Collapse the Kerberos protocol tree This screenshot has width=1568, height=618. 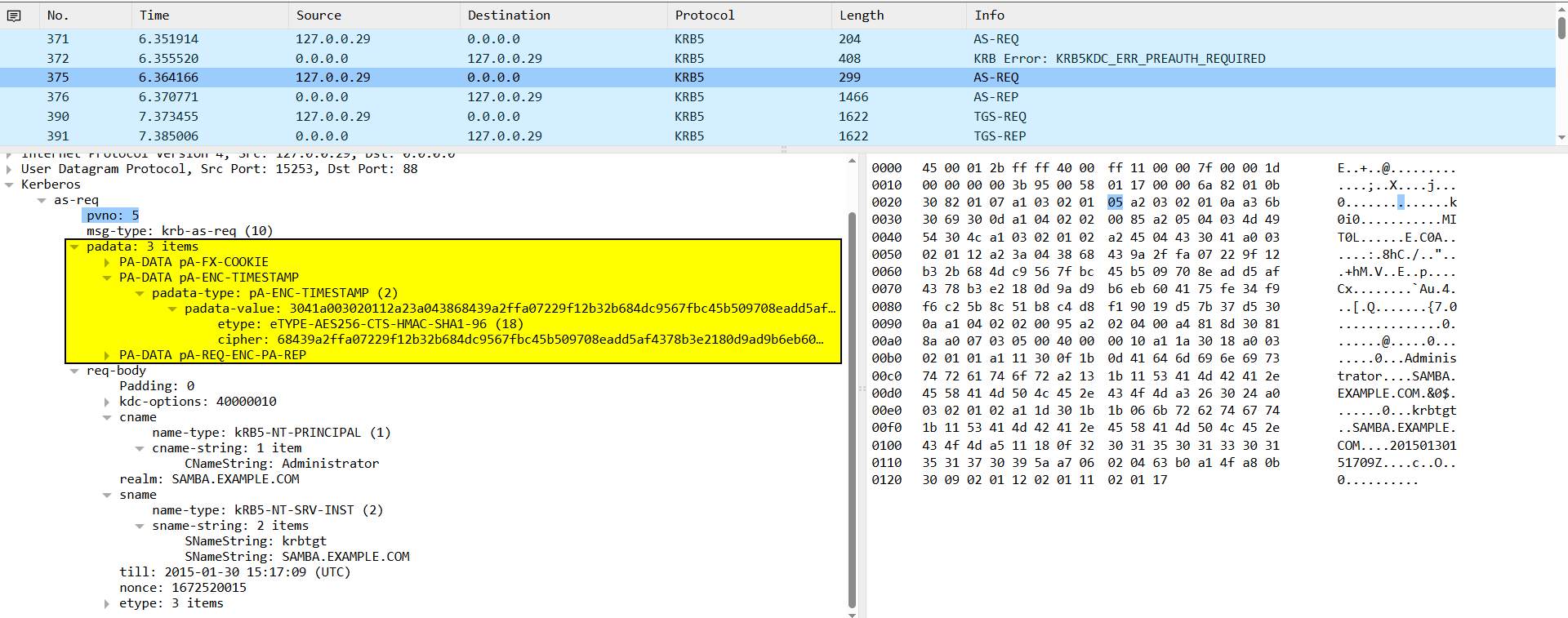(x=9, y=185)
